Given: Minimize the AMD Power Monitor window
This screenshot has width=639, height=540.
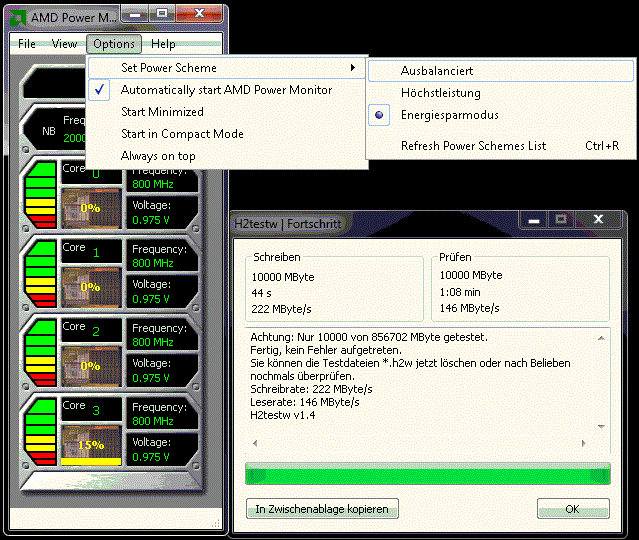Looking at the screenshot, I should click(135, 15).
